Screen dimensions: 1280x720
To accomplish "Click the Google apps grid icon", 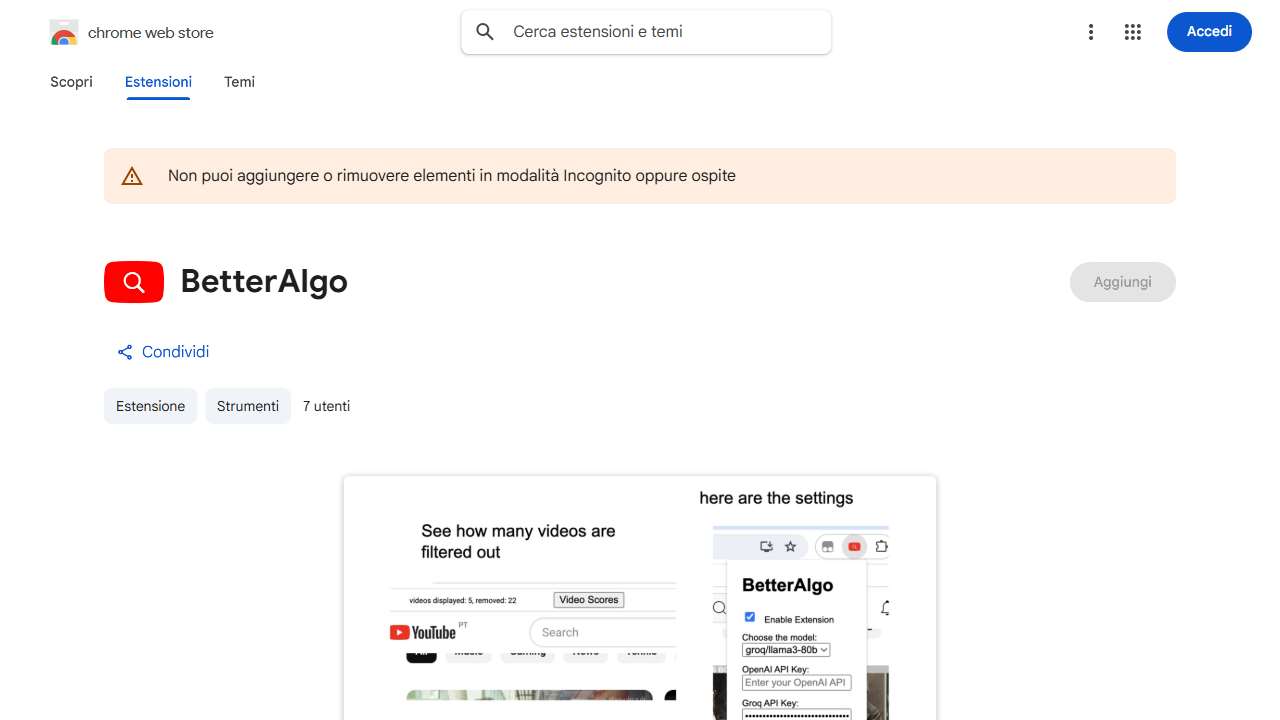I will (1132, 31).
